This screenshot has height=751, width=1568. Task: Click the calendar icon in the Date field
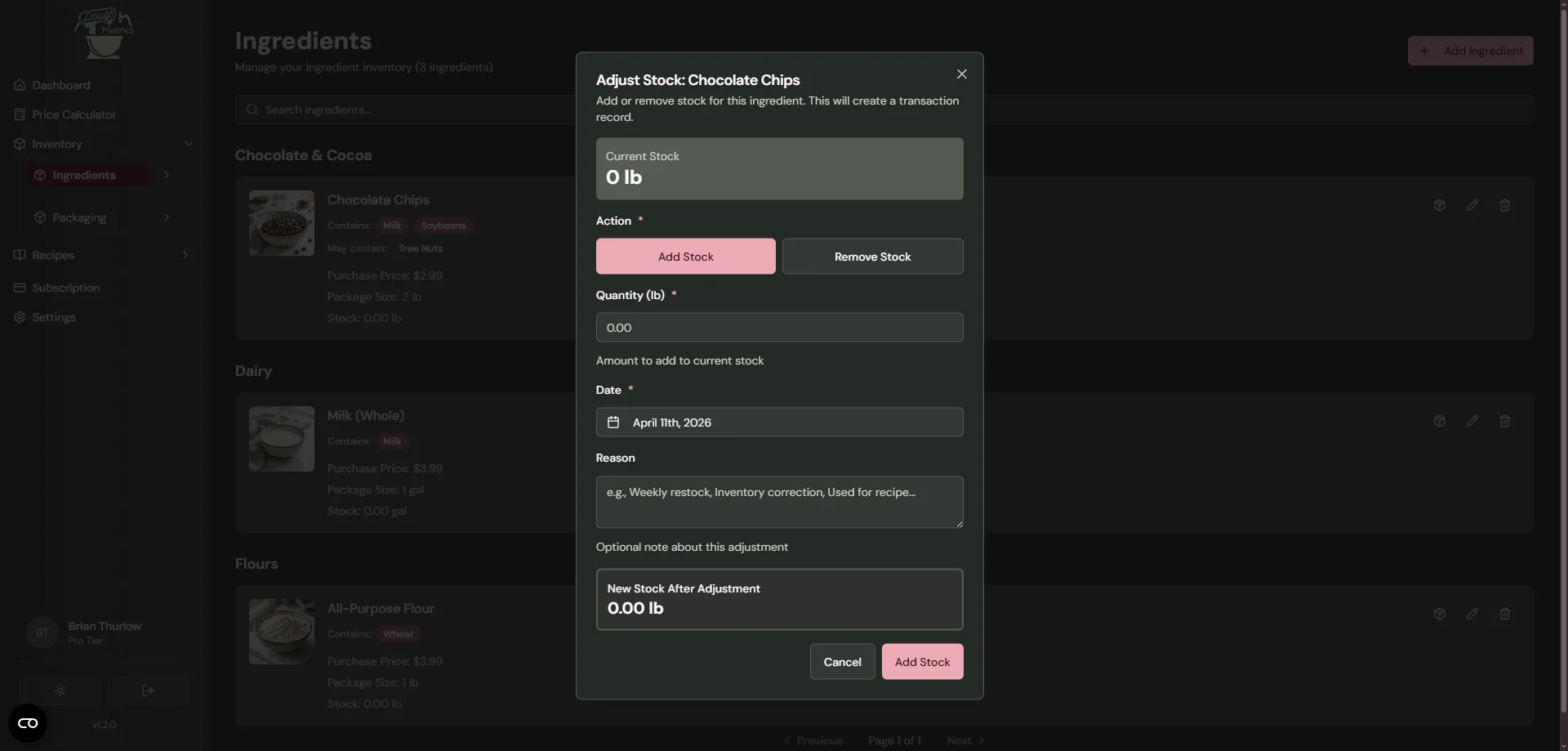coord(613,422)
